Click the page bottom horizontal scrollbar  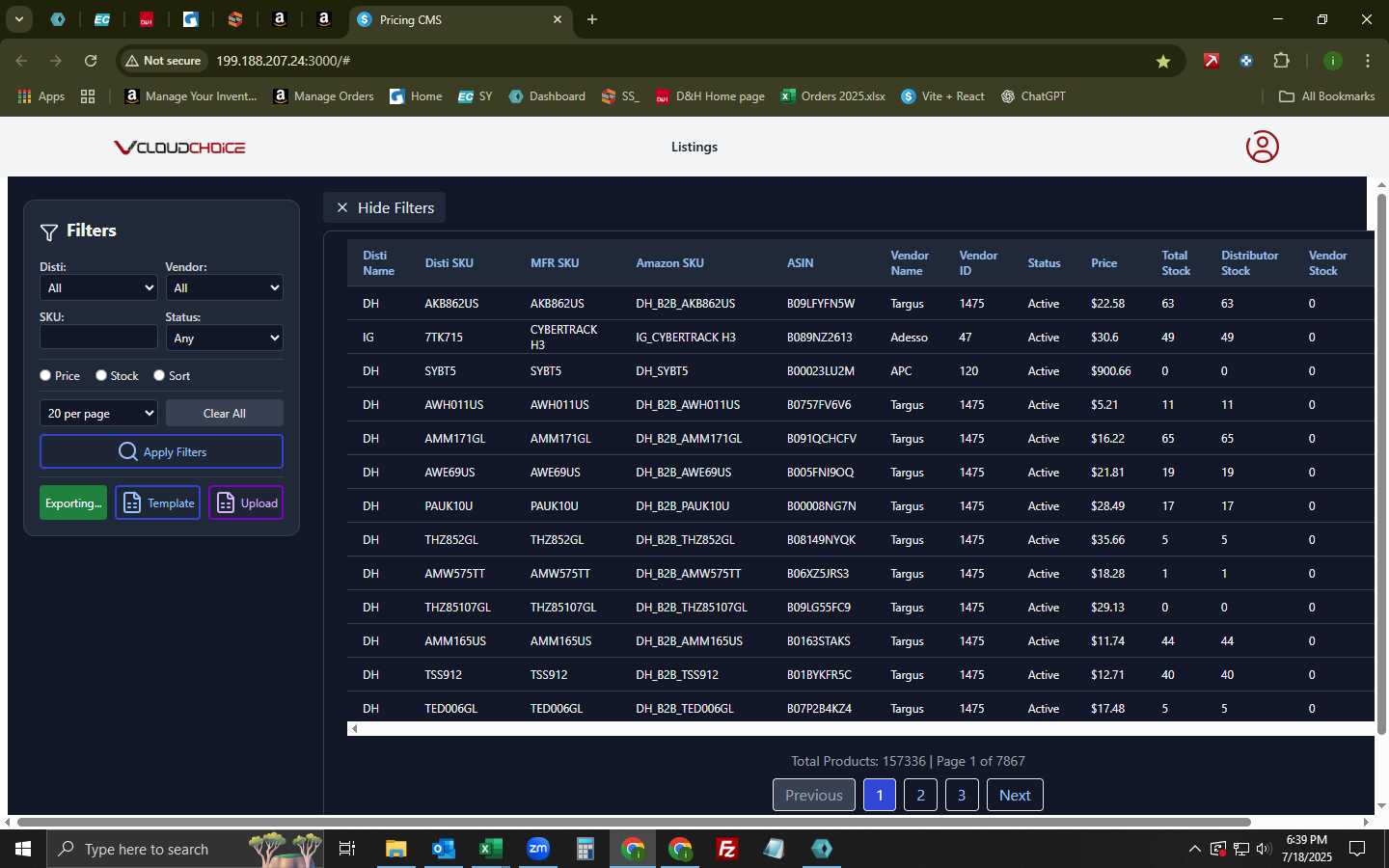(x=634, y=823)
